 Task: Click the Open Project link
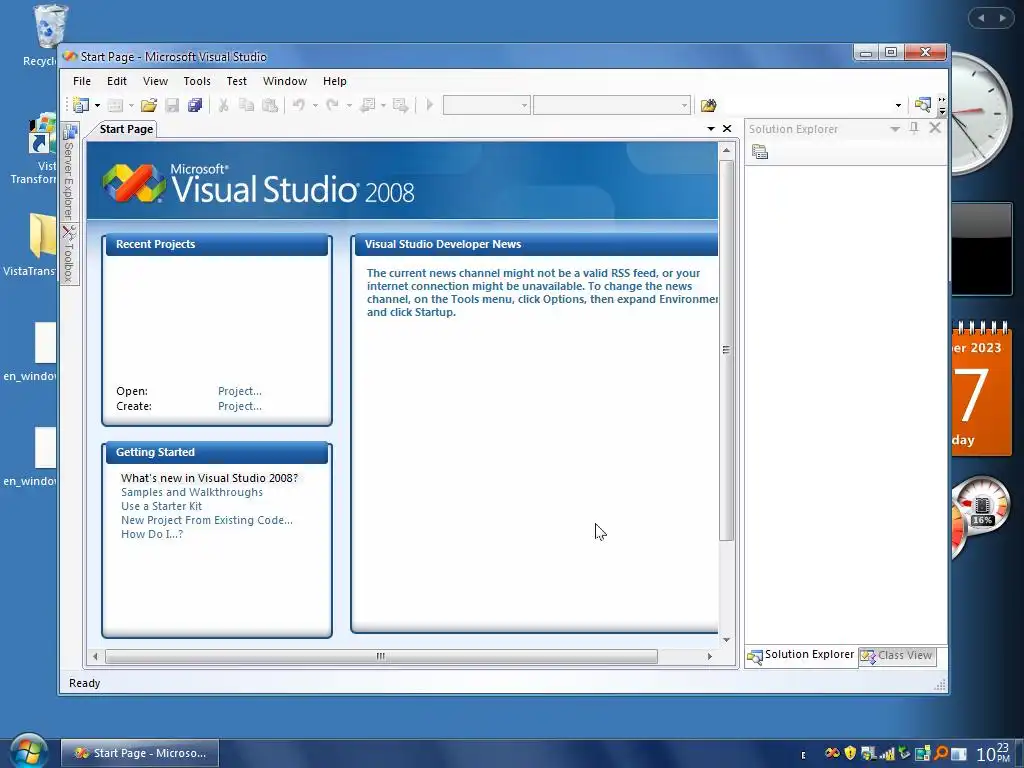click(x=240, y=391)
